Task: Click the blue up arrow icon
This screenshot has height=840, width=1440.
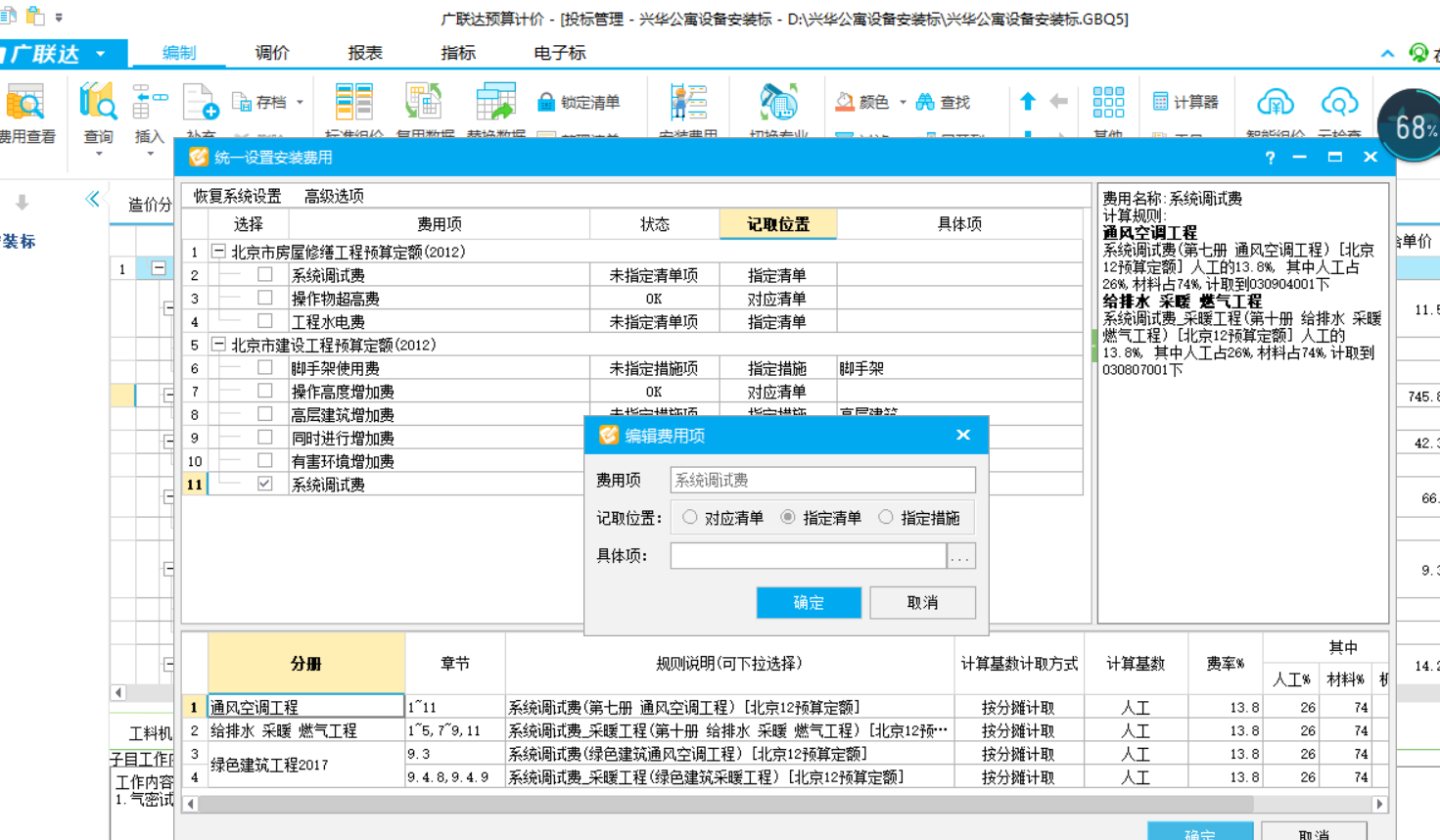Action: (x=1028, y=101)
